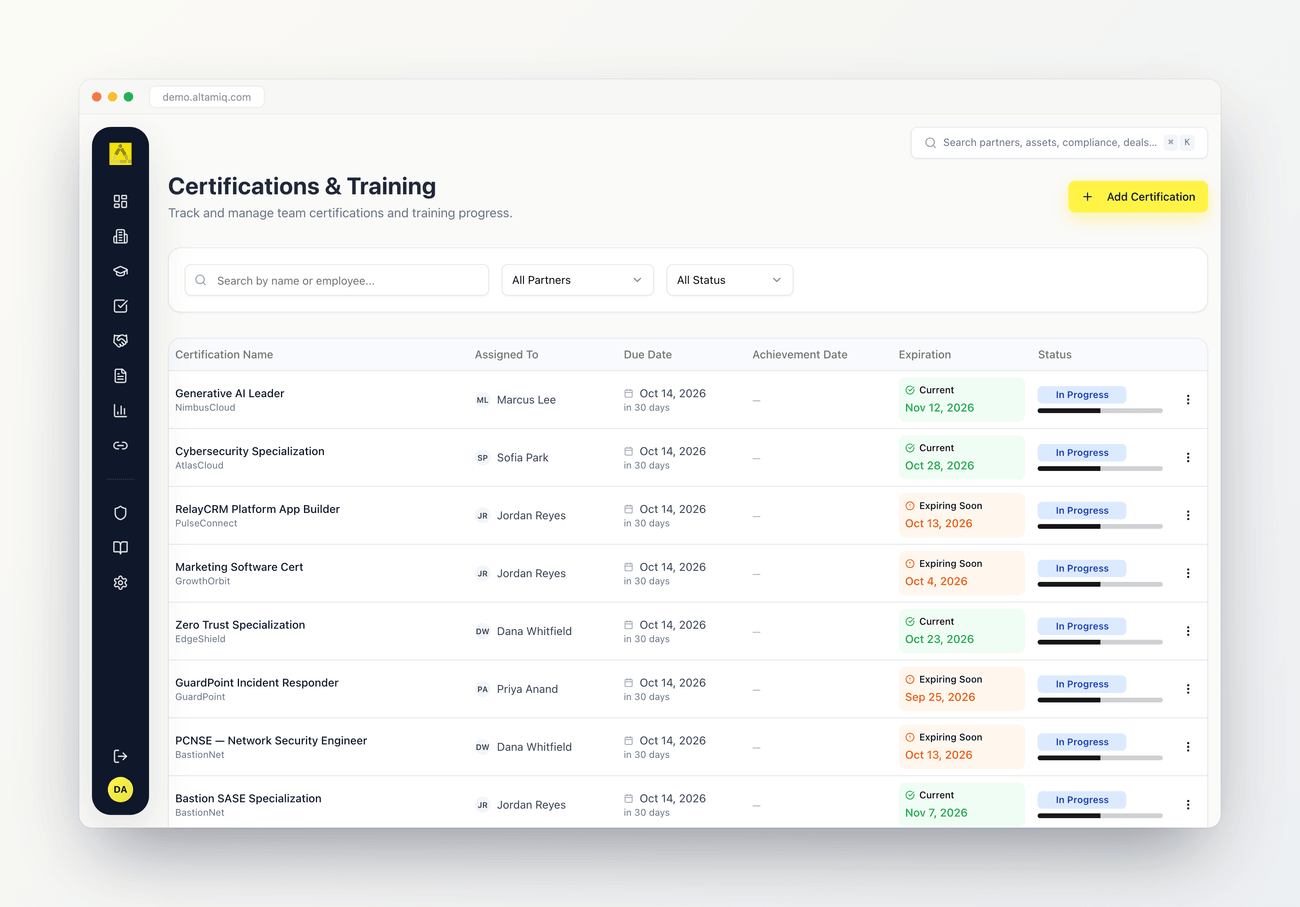1300x907 pixels.
Task: Open row menu for Bastion SASE Specialization
Action: click(1188, 805)
